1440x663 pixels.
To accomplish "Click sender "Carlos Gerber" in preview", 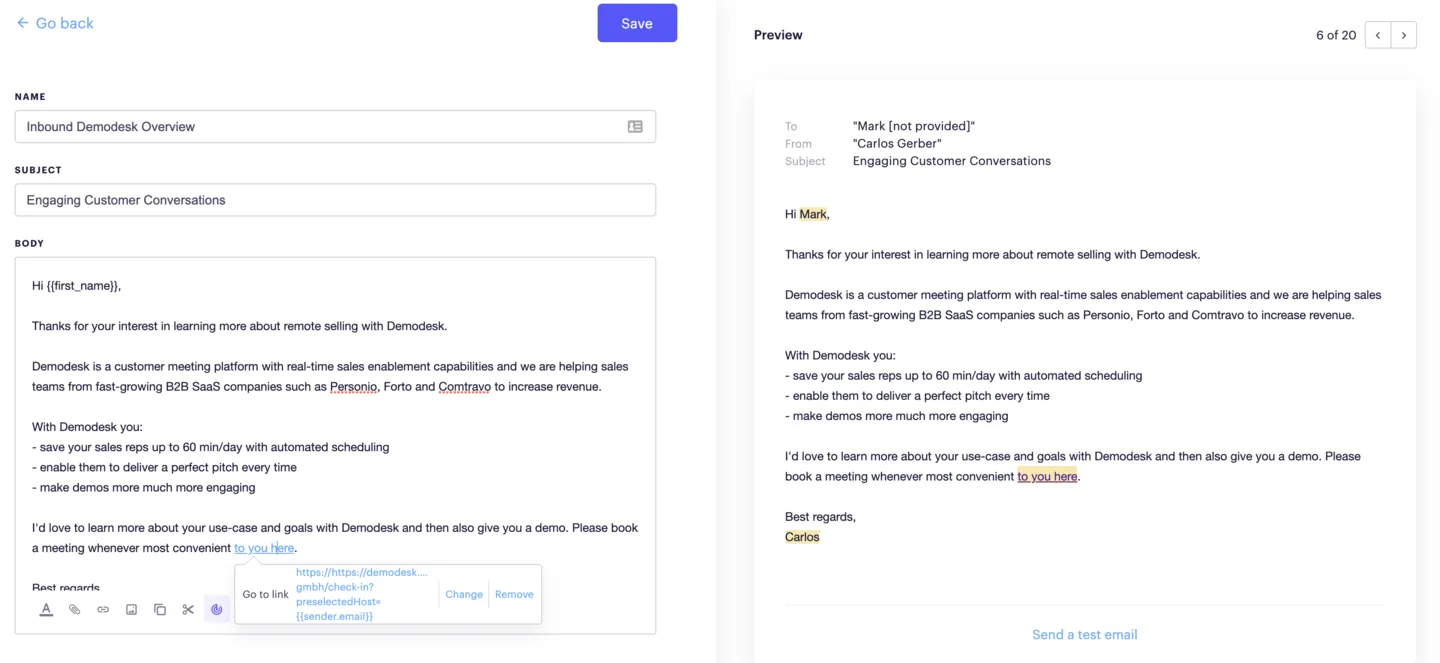I will tap(897, 143).
